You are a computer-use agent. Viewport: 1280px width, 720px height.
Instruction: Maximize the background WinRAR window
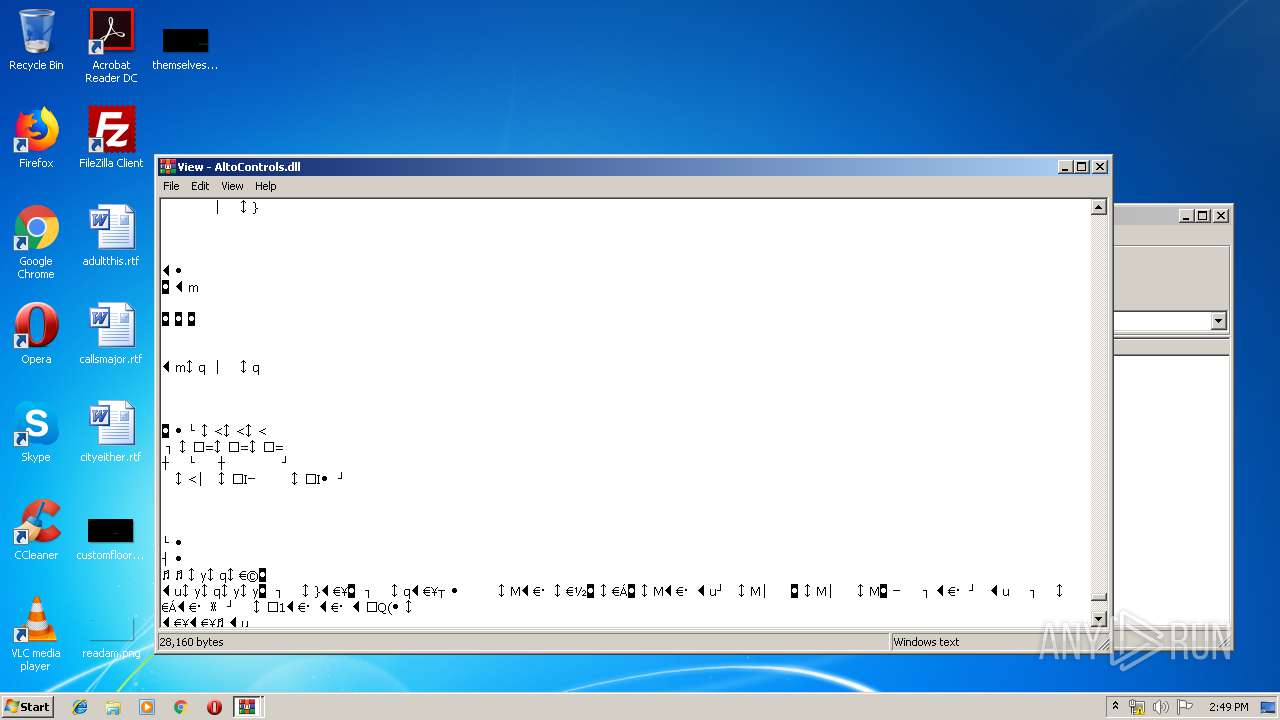(1203, 215)
